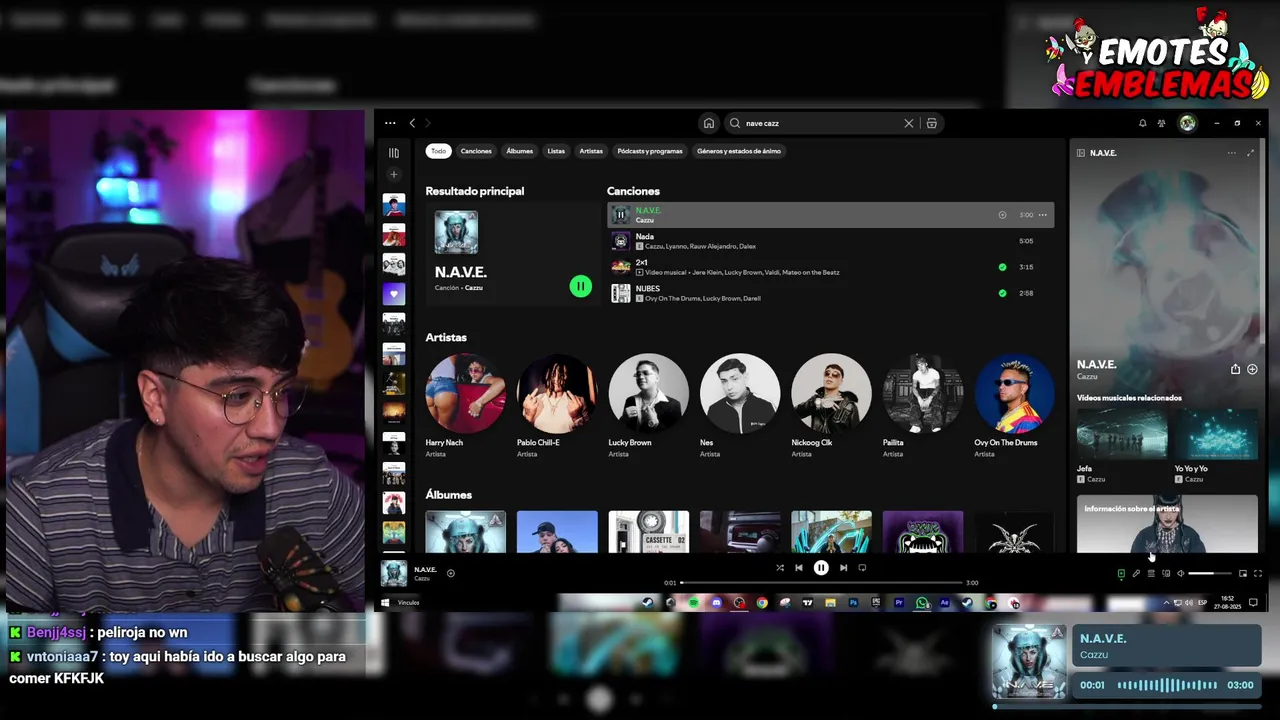
Task: Skip to next track
Action: tap(843, 568)
